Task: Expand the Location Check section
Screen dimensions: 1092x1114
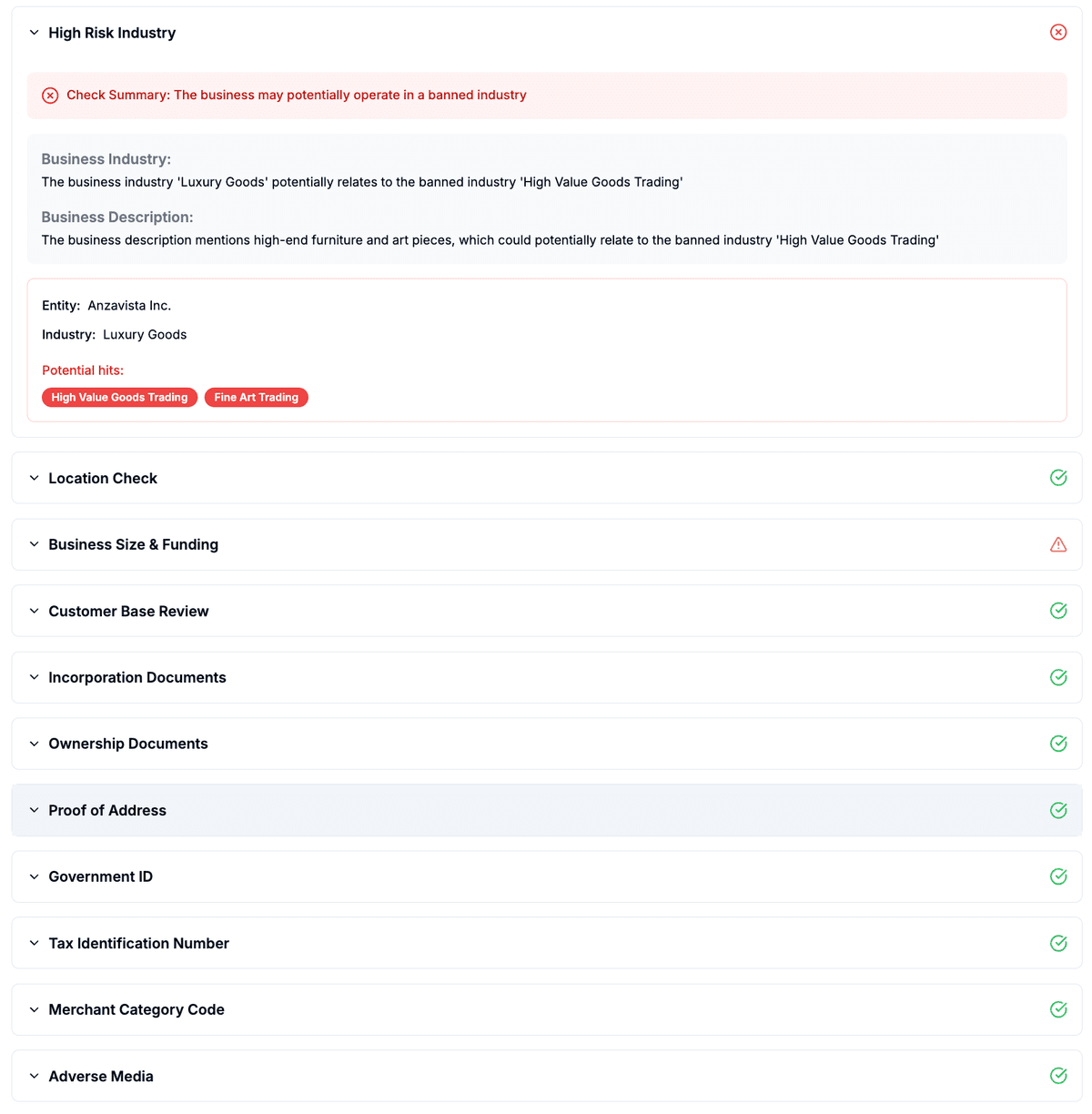Action: pyautogui.click(x=34, y=477)
